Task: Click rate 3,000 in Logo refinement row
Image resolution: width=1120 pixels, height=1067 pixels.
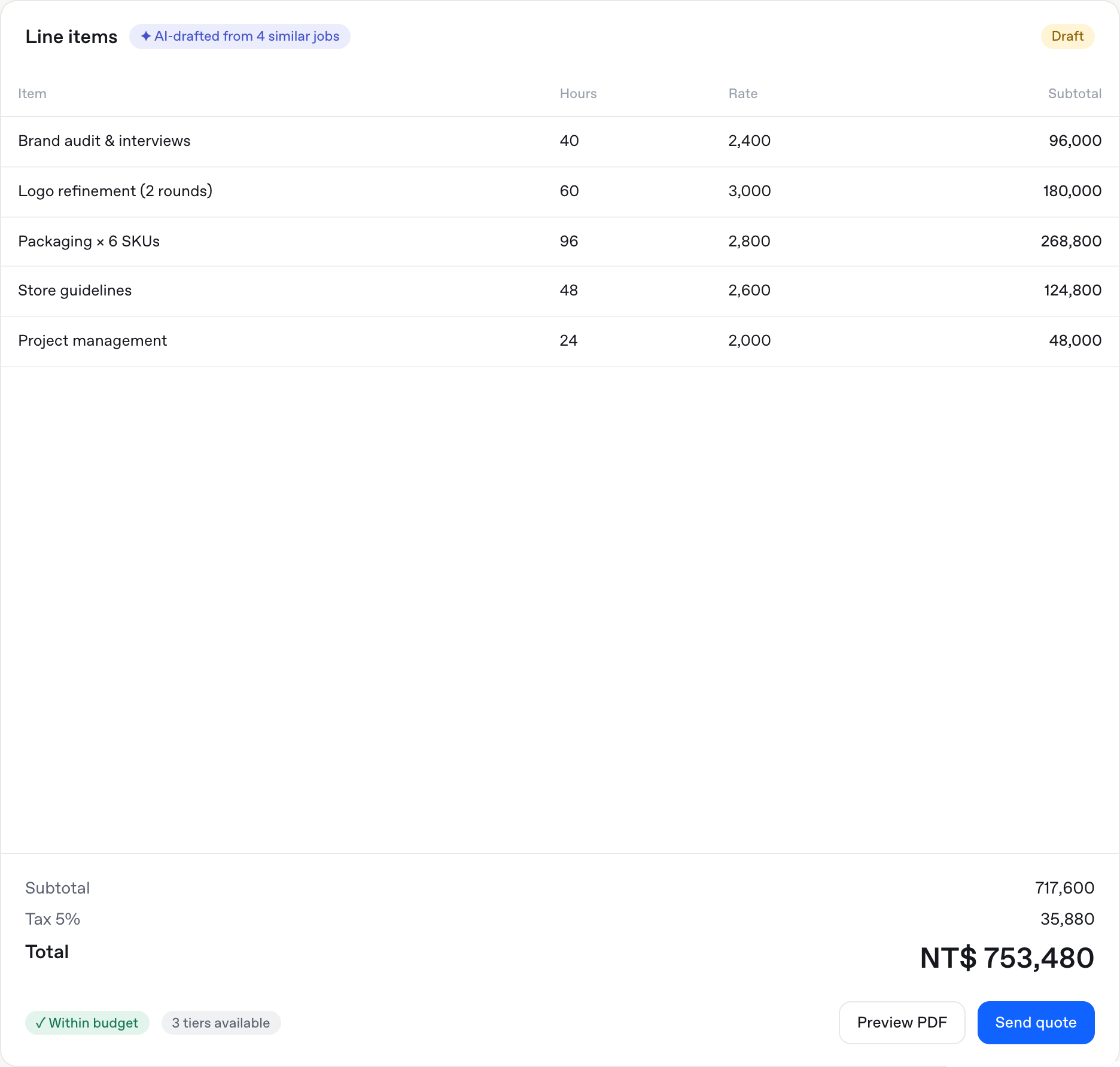Action: click(x=749, y=191)
